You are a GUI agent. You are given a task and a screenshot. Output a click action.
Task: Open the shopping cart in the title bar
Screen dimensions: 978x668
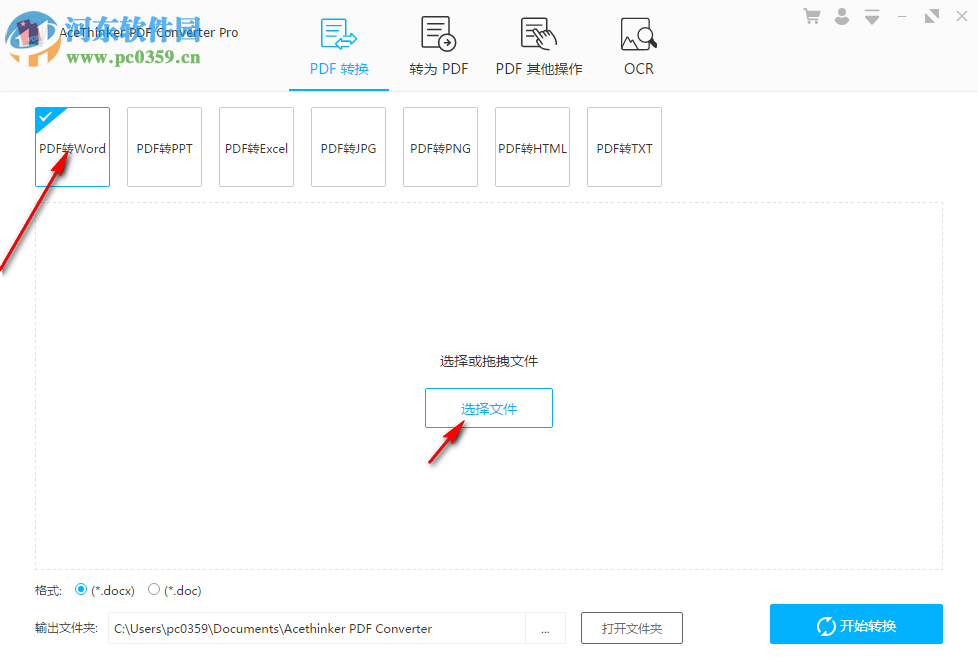[x=811, y=16]
